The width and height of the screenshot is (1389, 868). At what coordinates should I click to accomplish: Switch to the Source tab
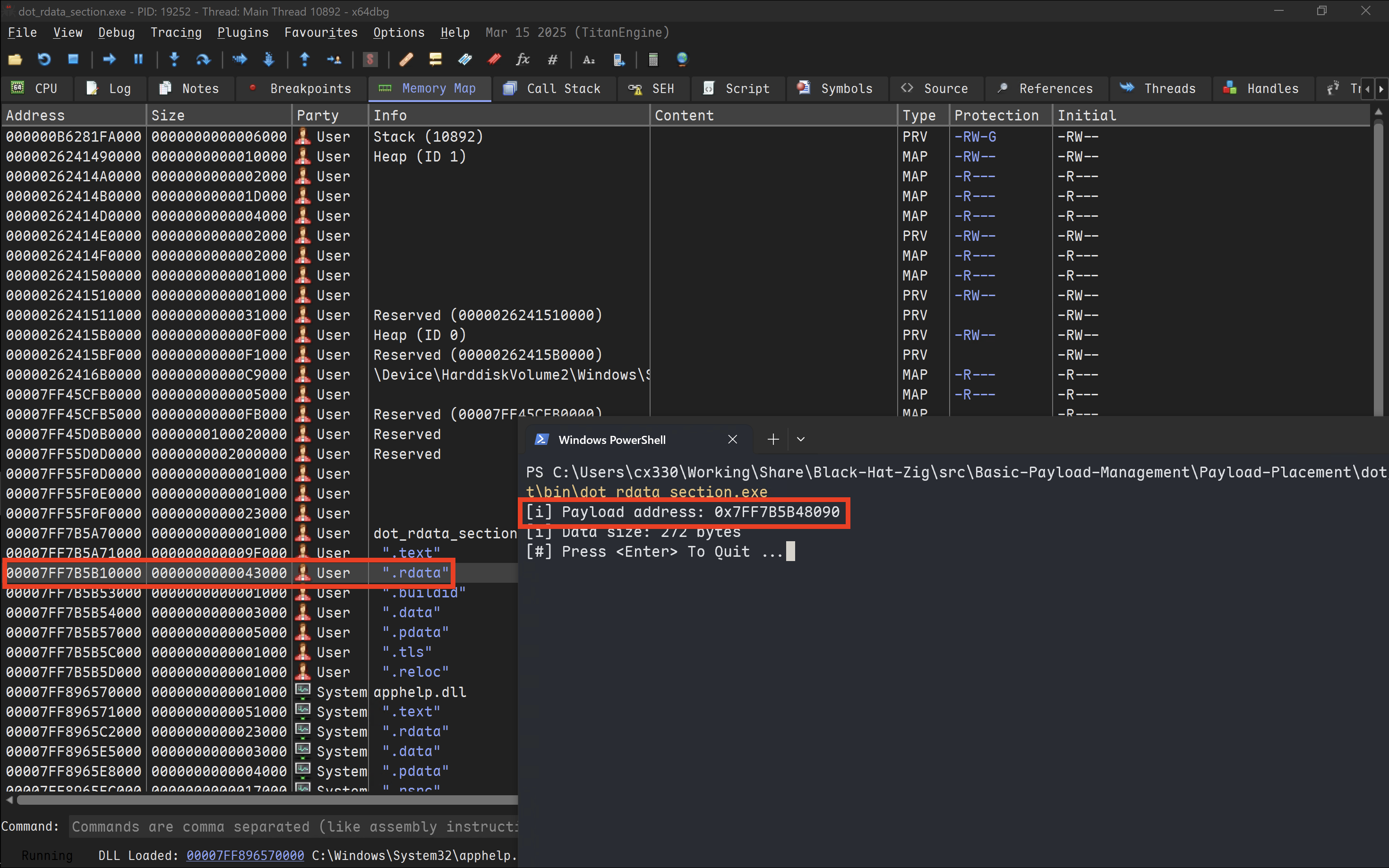[936, 88]
